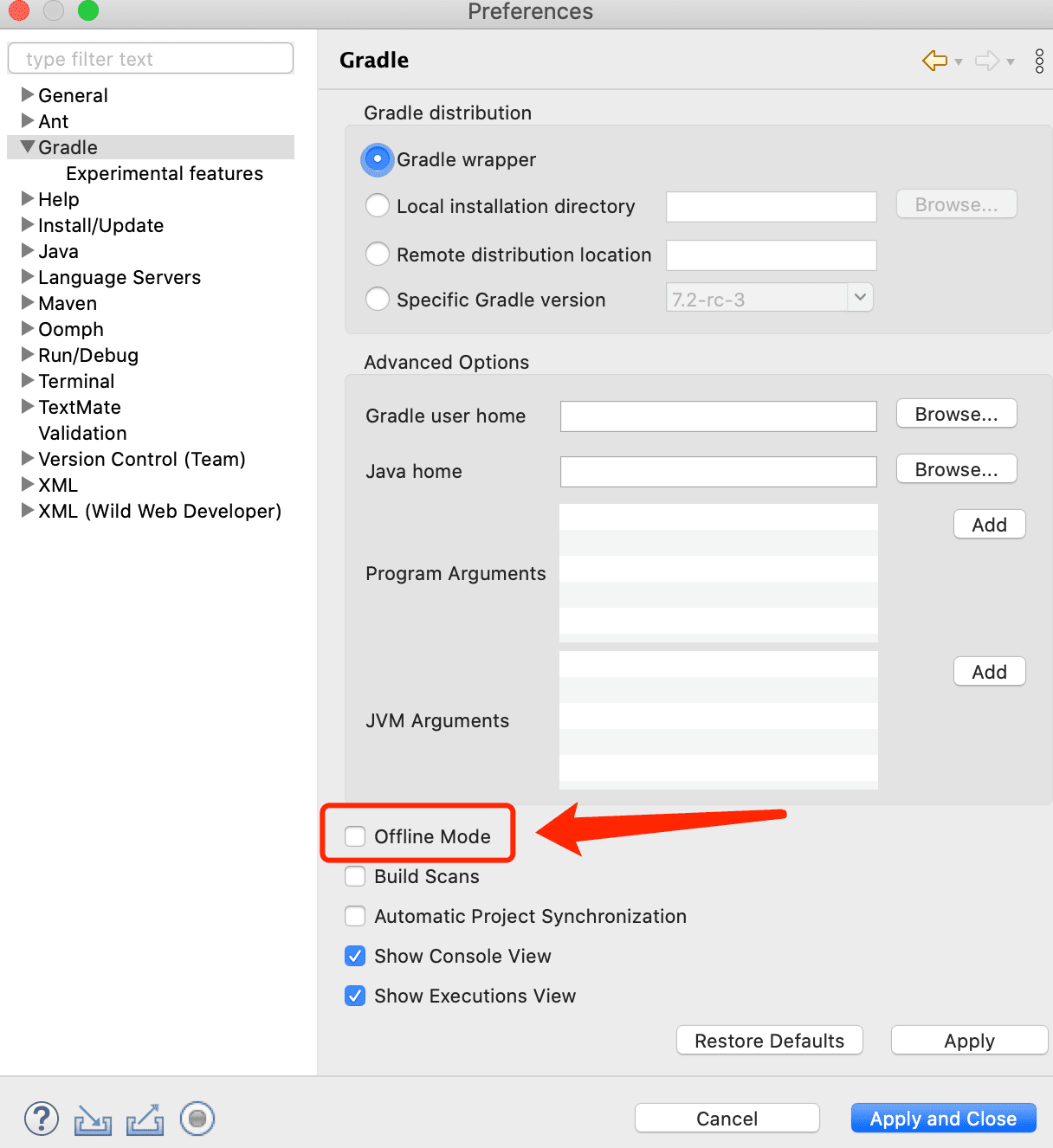Browse for the Java home
This screenshot has width=1053, height=1148.
[956, 469]
